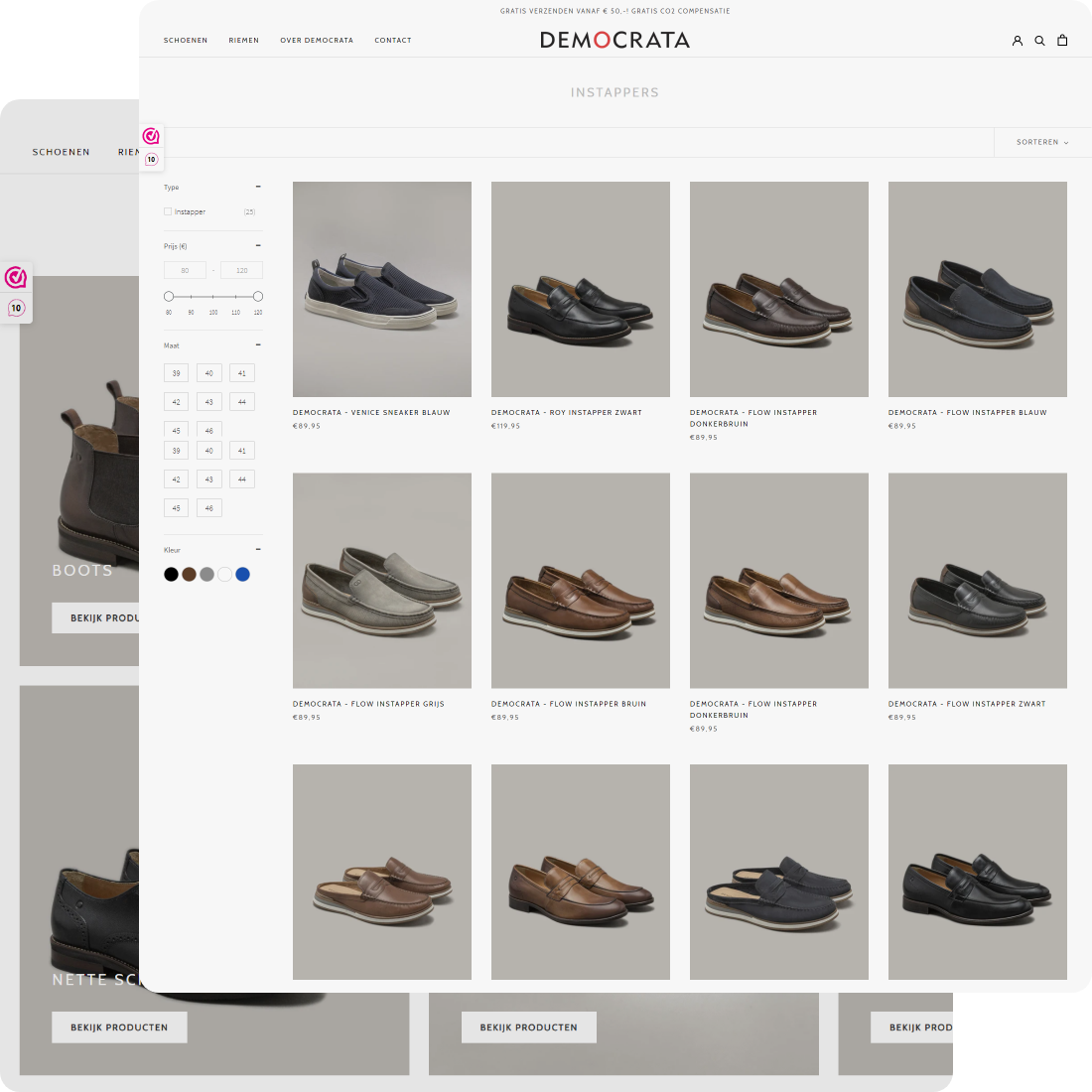This screenshot has height=1092, width=1092.
Task: Click the €119,95 price text
Action: [505, 426]
